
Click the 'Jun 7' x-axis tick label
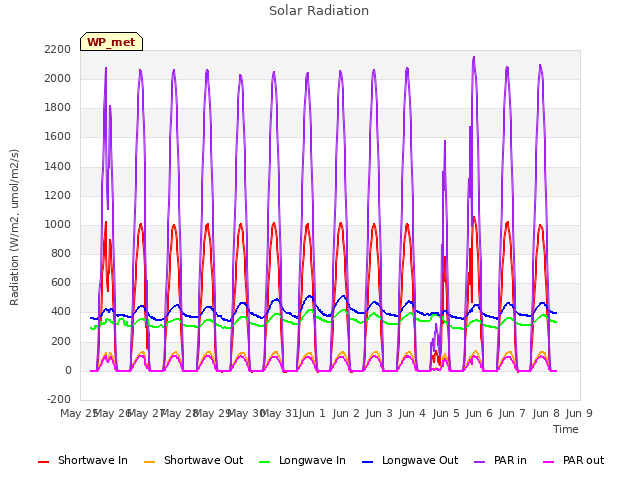(512, 413)
